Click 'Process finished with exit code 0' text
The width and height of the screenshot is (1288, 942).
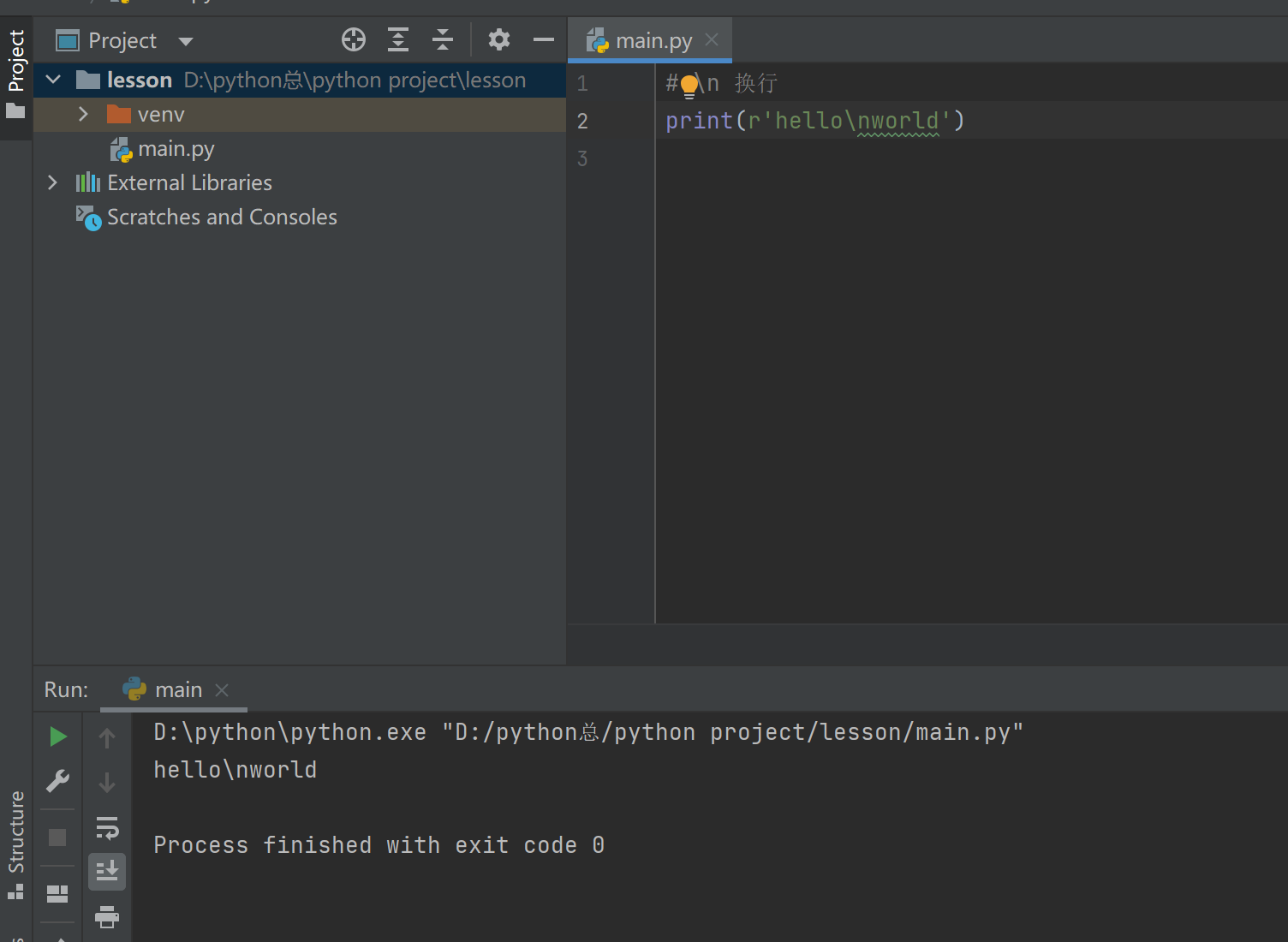click(x=379, y=845)
